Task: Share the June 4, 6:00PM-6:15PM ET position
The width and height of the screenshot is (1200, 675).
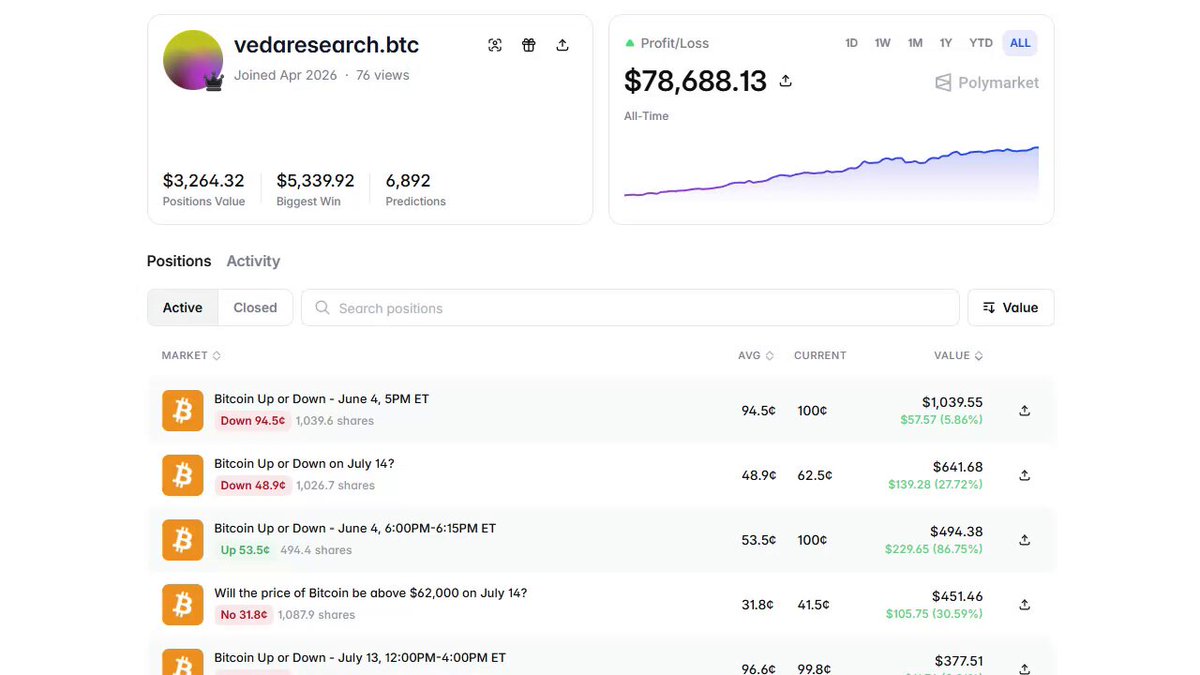Action: (x=1024, y=540)
